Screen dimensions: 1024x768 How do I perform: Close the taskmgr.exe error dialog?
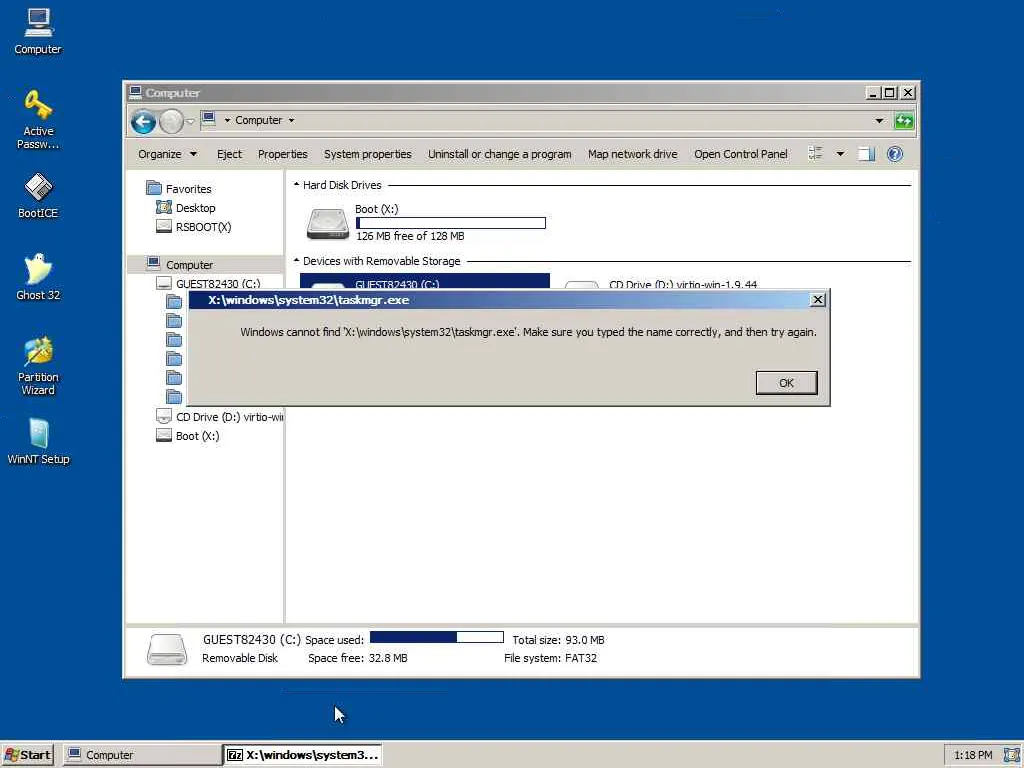(x=817, y=300)
